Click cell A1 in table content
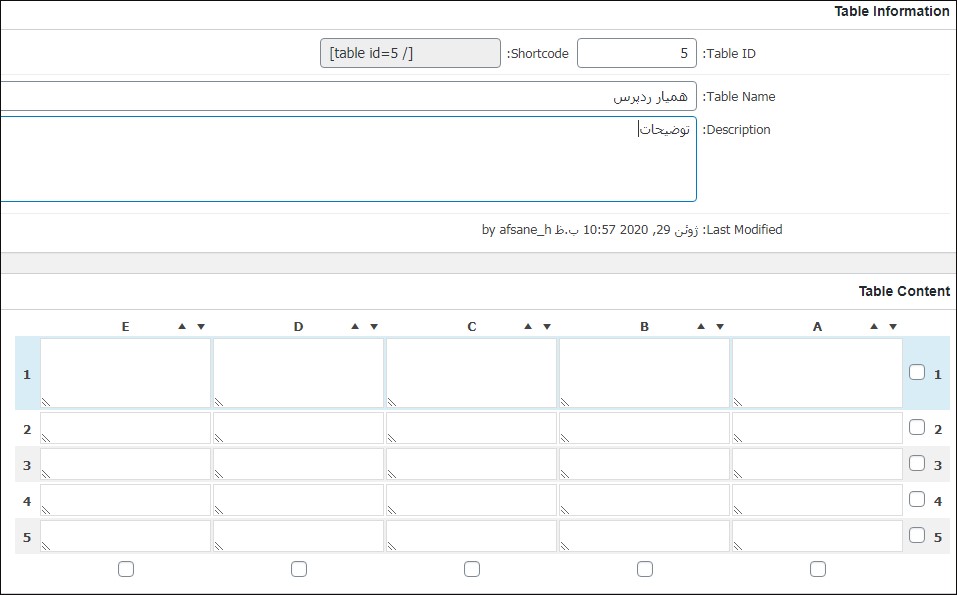 click(817, 373)
